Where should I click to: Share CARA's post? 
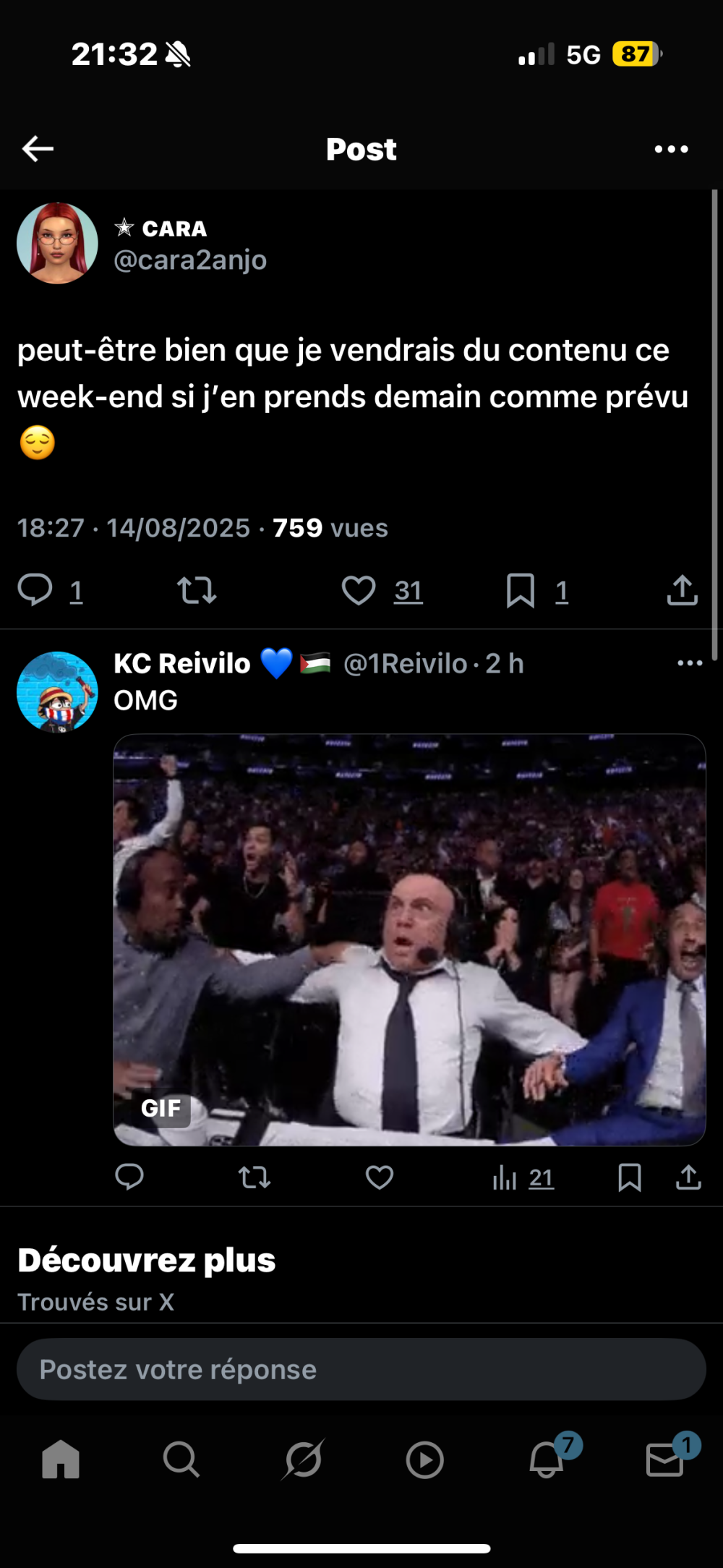tap(682, 590)
